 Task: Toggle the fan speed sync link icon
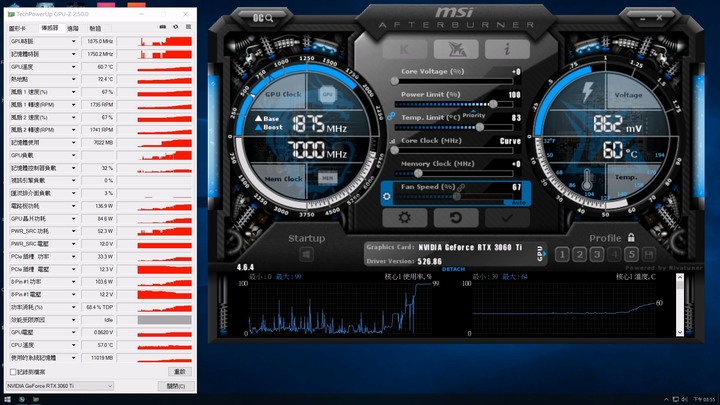click(461, 187)
